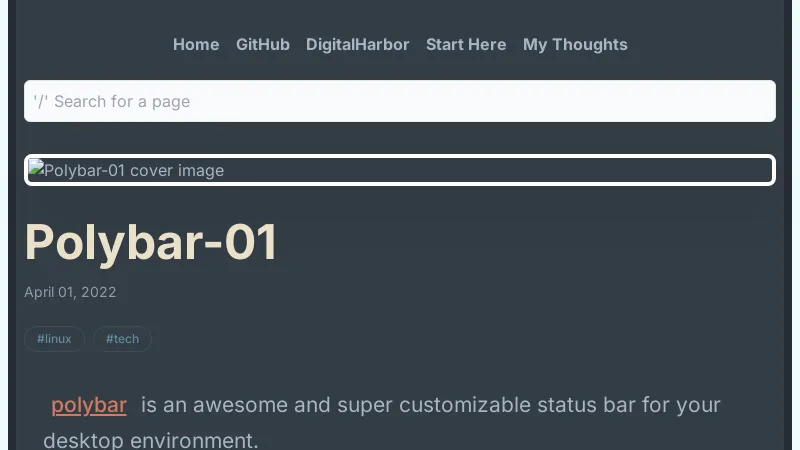The image size is (800, 450).
Task: Open the GitHub navigation link
Action: coord(263,44)
